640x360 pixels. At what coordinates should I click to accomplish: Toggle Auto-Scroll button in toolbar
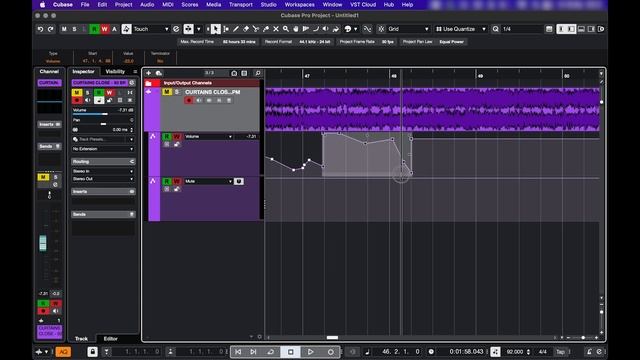[x=188, y=29]
